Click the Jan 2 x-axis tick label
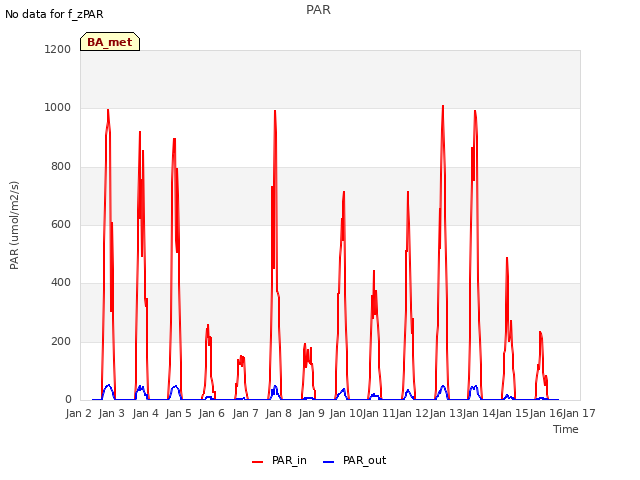Image resolution: width=640 pixels, height=480 pixels. pos(78,413)
